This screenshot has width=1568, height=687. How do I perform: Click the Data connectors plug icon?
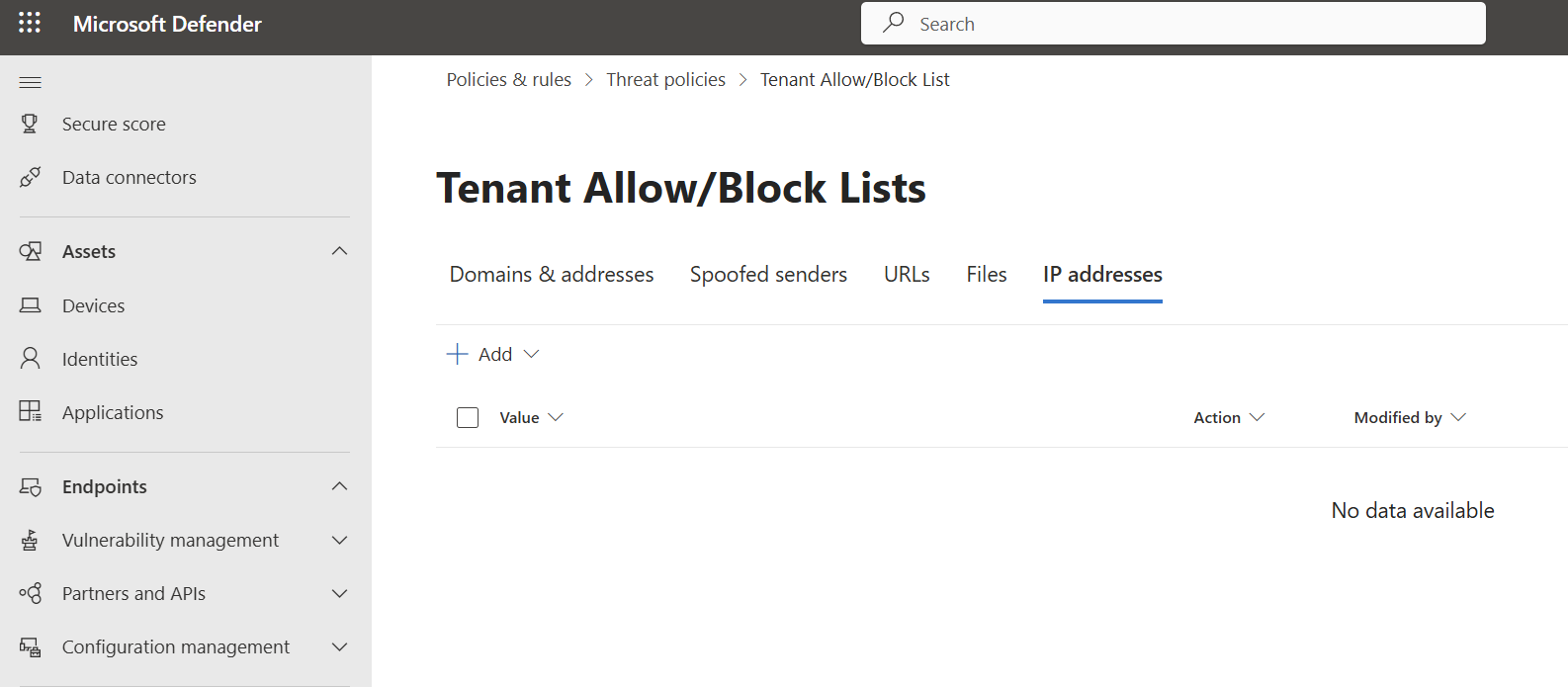pos(31,177)
